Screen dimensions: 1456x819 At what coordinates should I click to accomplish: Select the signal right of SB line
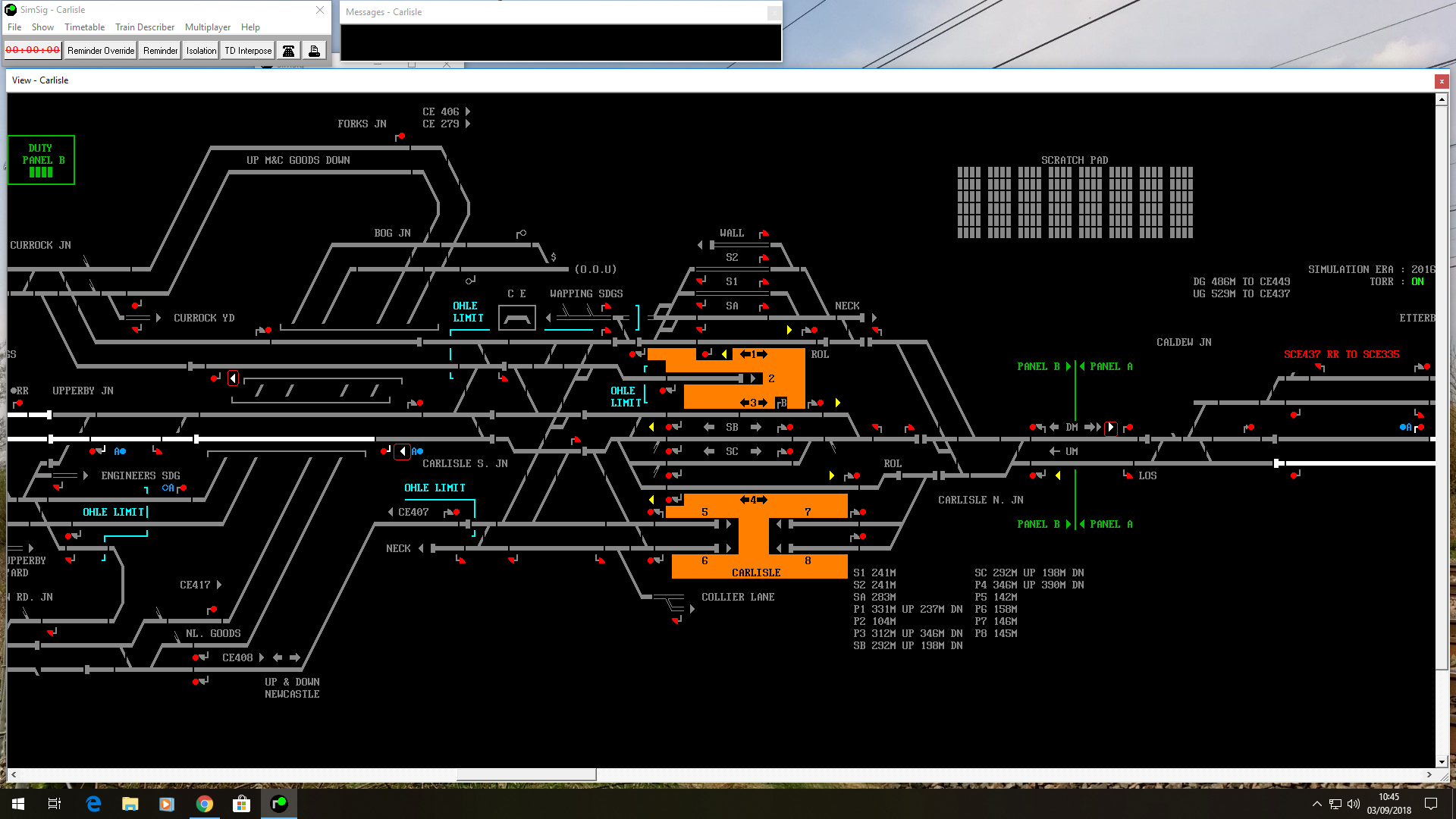[x=786, y=428]
